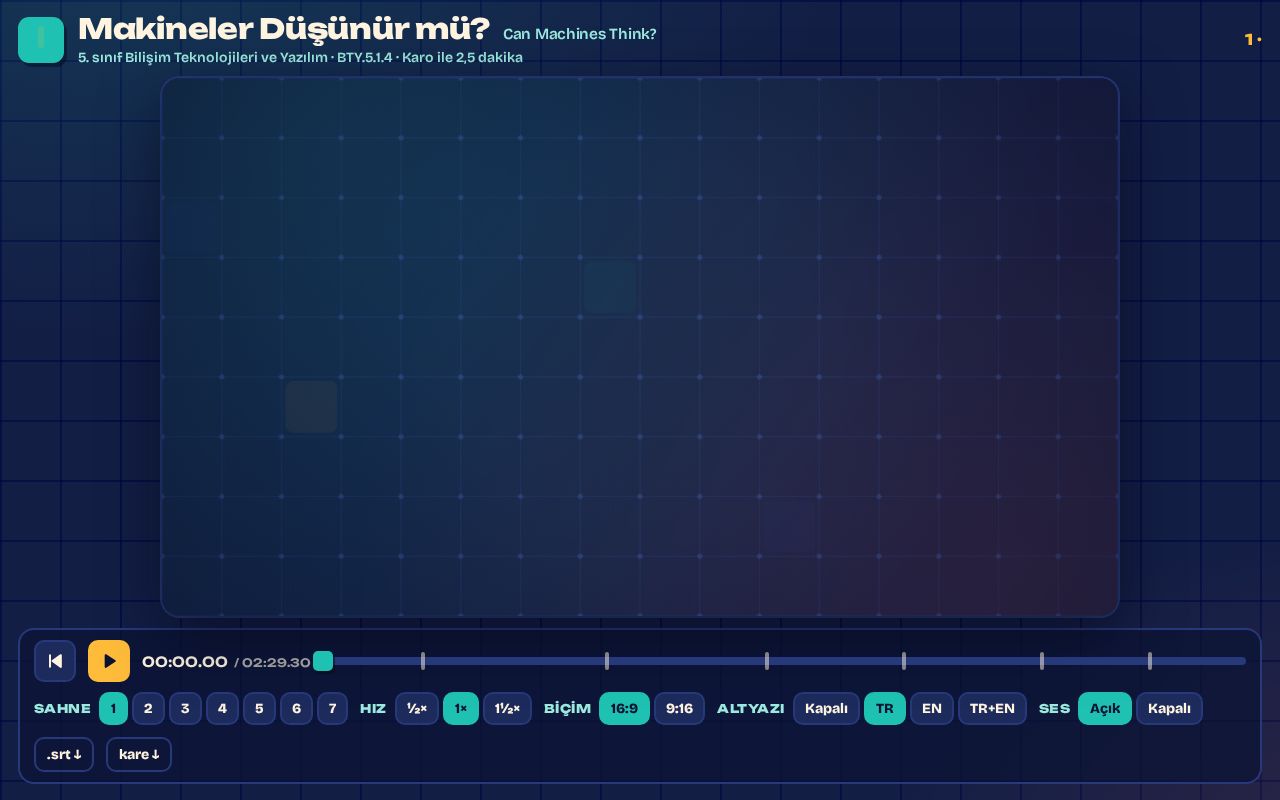Image resolution: width=1280 pixels, height=800 pixels.
Task: Export a frame with the kare button
Action: pyautogui.click(x=139, y=754)
